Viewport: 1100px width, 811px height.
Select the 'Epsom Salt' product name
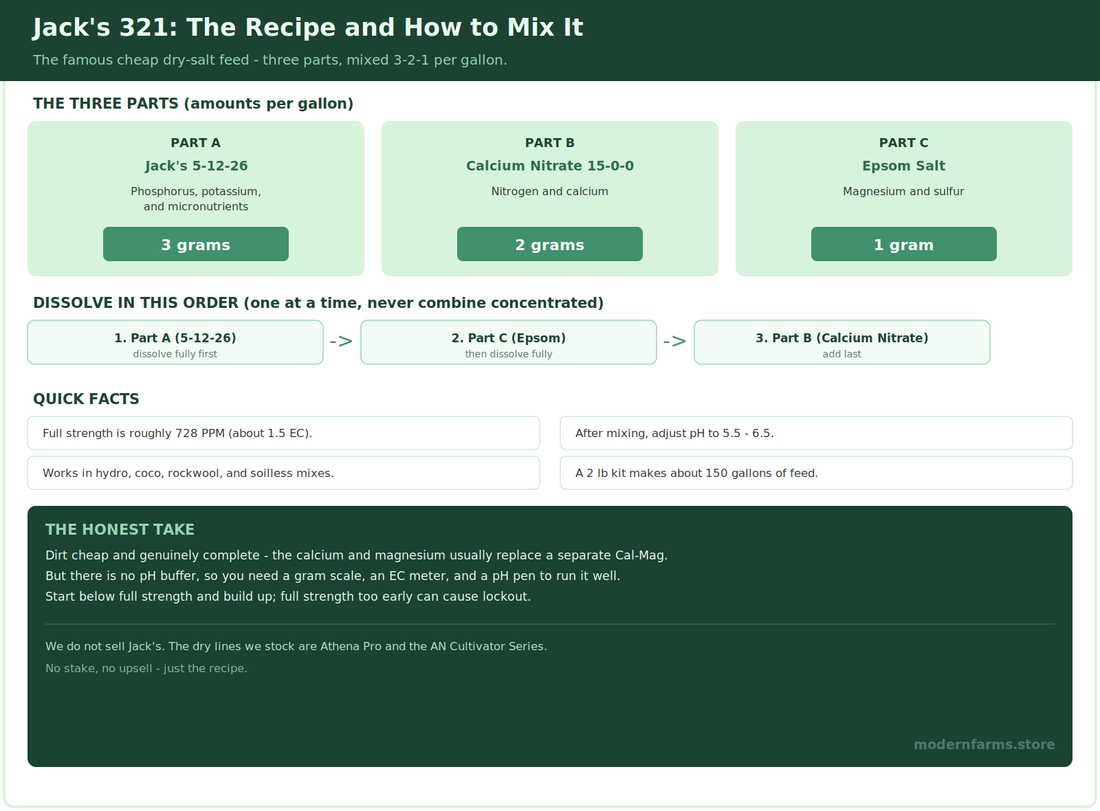904,166
